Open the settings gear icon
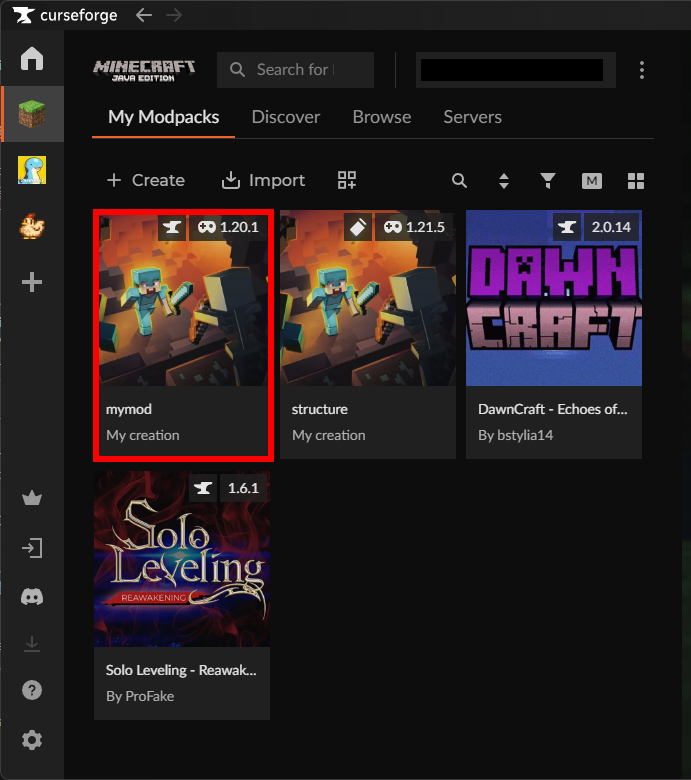 32,740
